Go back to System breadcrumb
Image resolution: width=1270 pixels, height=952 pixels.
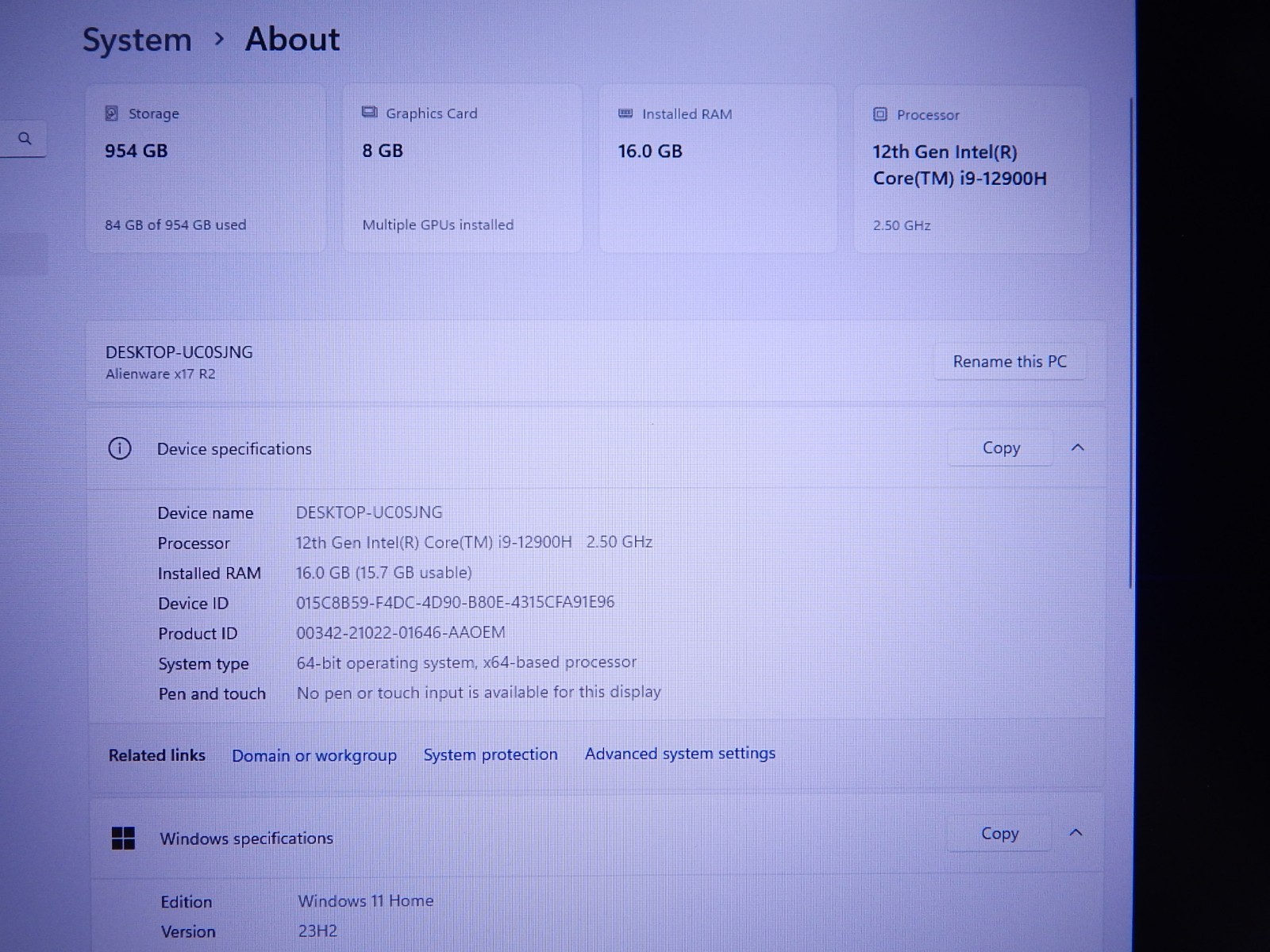137,40
